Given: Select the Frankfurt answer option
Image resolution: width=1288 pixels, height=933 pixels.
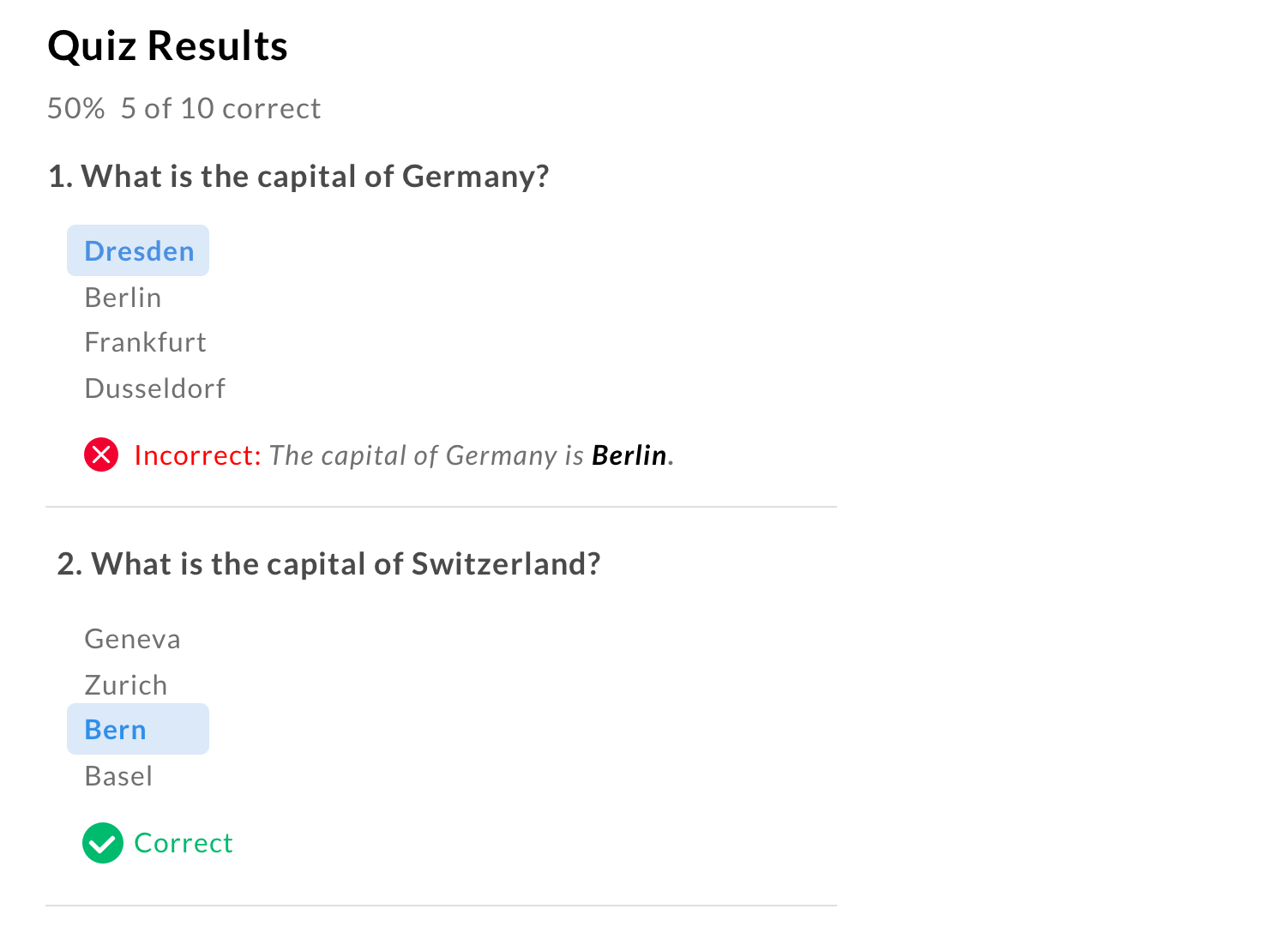Looking at the screenshot, I should 145,343.
